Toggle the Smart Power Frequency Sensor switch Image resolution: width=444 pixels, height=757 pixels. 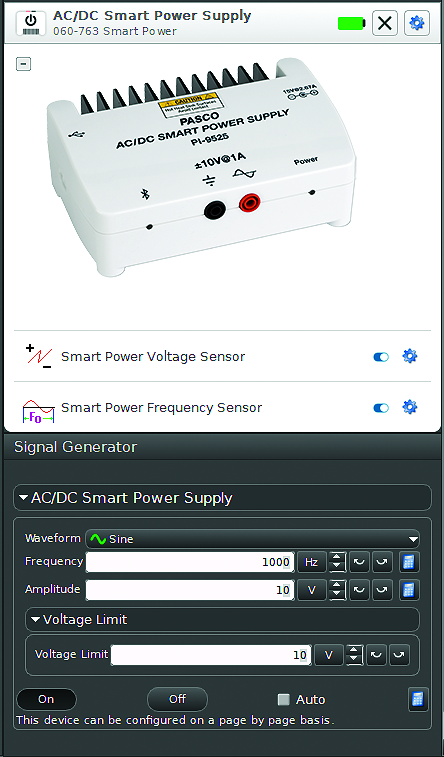[381, 408]
